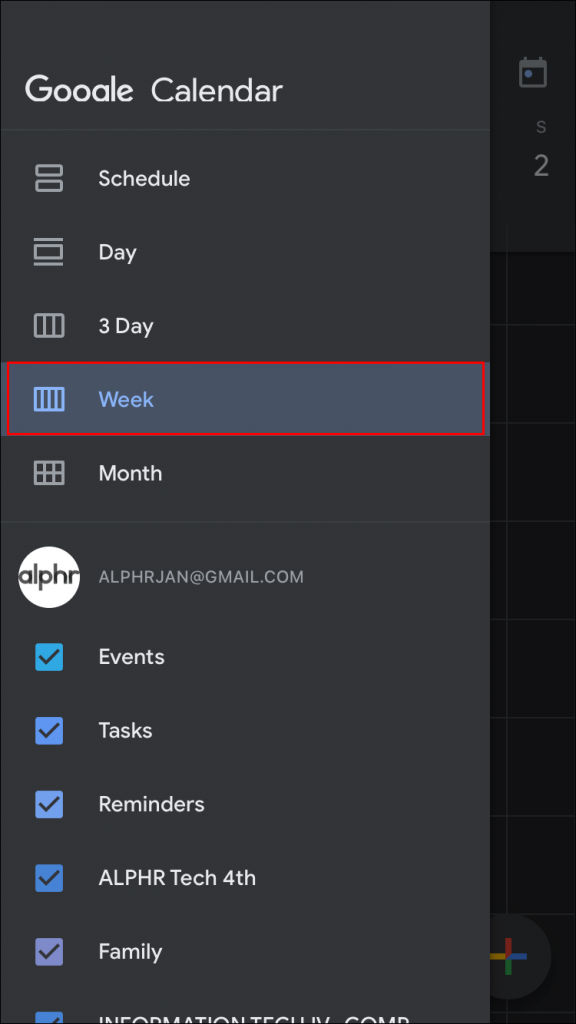The height and width of the screenshot is (1024, 576).
Task: Click the Day view icon
Action: coord(49,252)
